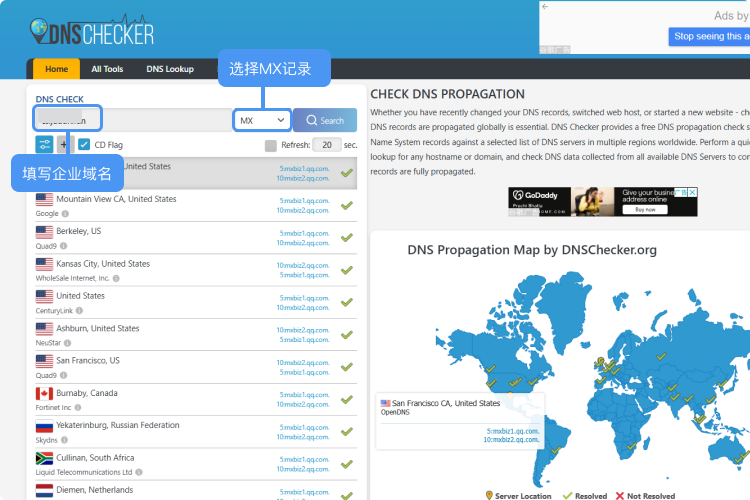Click the refresh seconds field showing 20
Image resolution: width=750 pixels, height=500 pixels.
point(327,144)
